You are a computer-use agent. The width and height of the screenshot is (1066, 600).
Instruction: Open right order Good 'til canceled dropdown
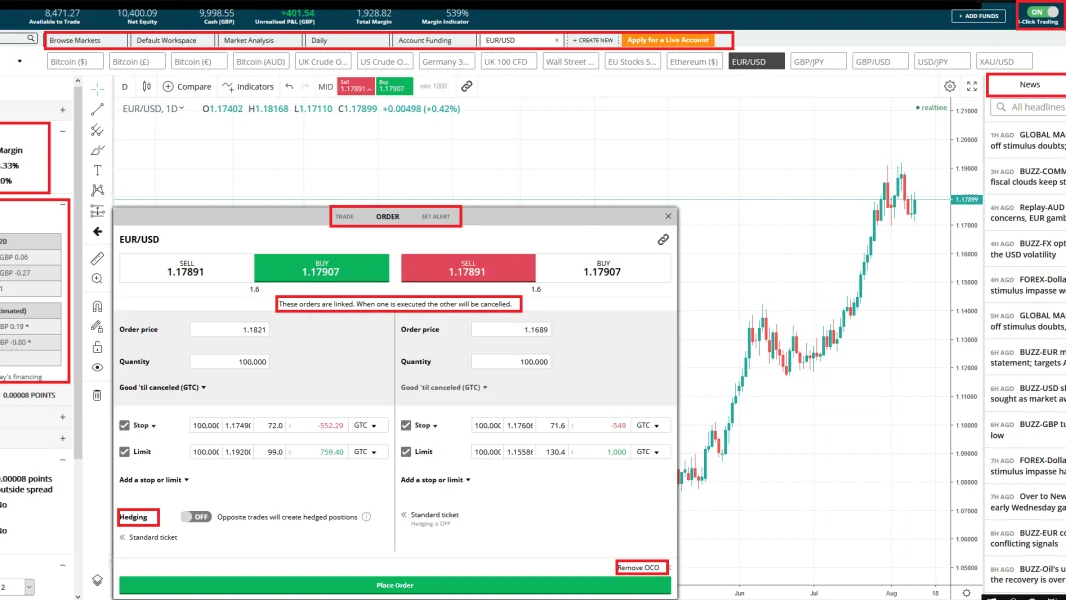click(x=444, y=387)
